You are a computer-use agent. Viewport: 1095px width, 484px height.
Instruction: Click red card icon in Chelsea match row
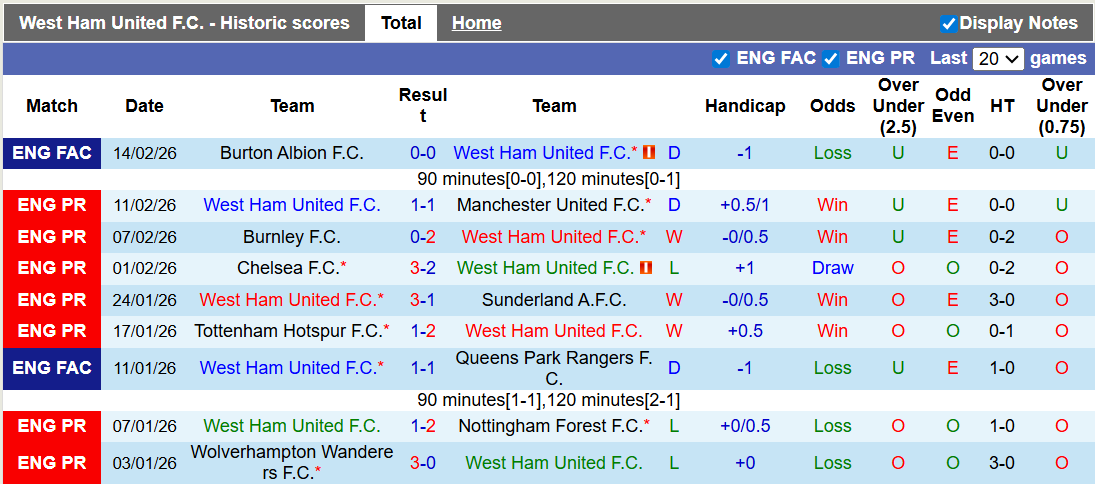647,268
